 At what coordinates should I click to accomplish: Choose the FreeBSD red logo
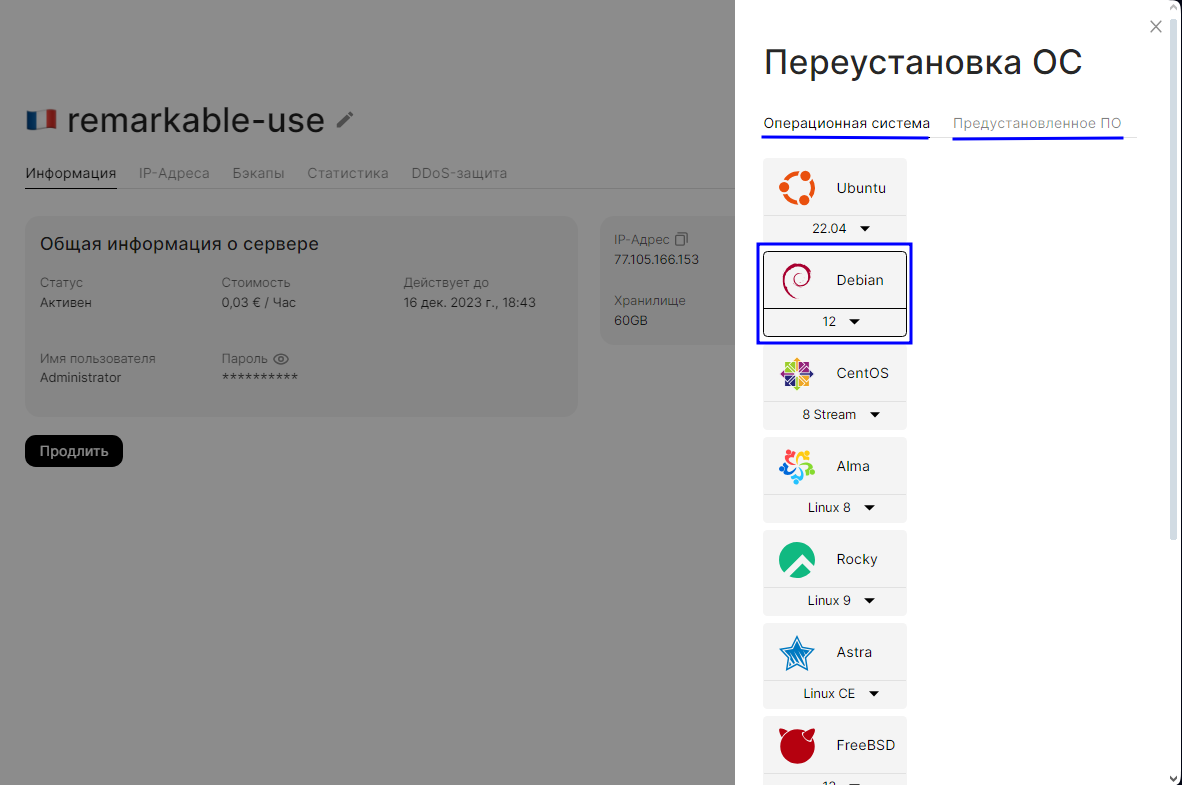[797, 745]
